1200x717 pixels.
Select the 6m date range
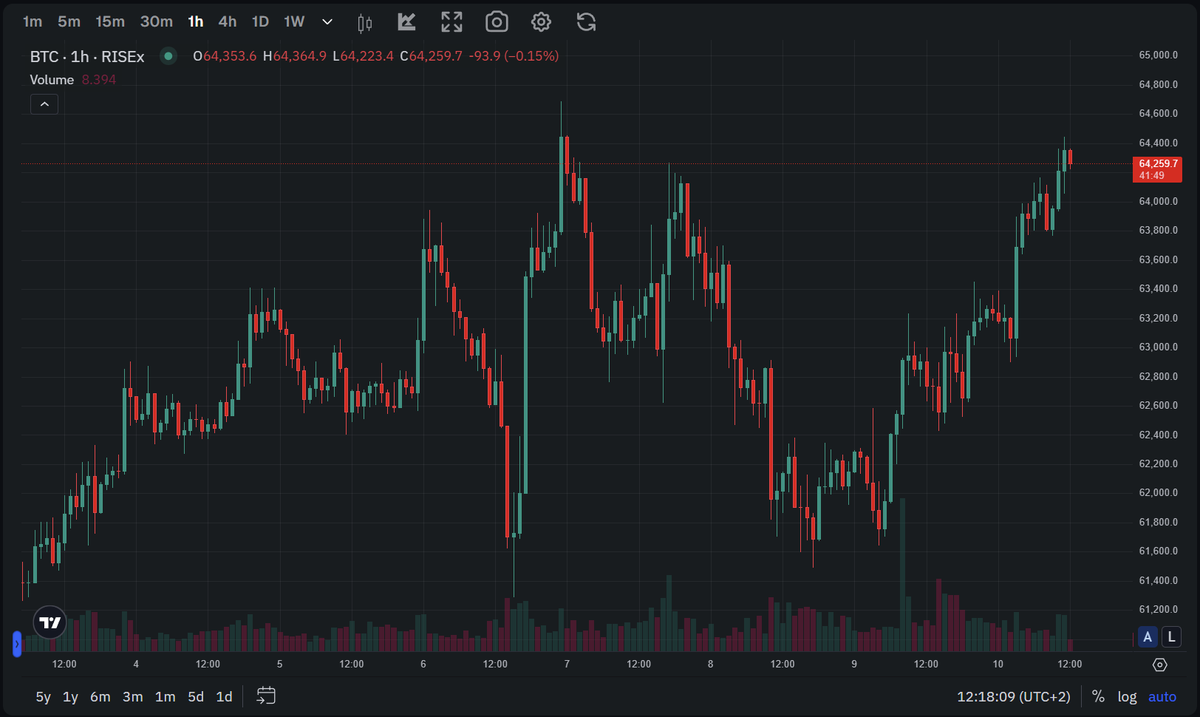(100, 696)
